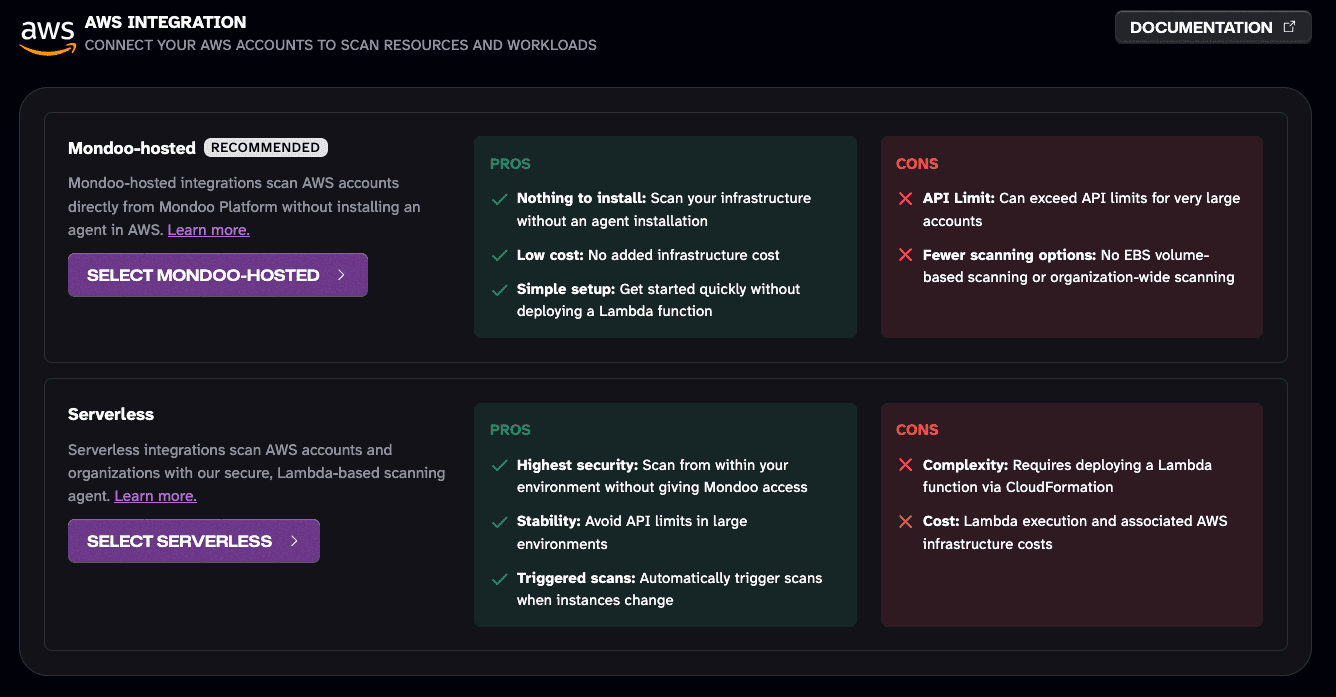Open Learn more link under Mondoo-hosted
1336x697 pixels.
[x=209, y=230]
